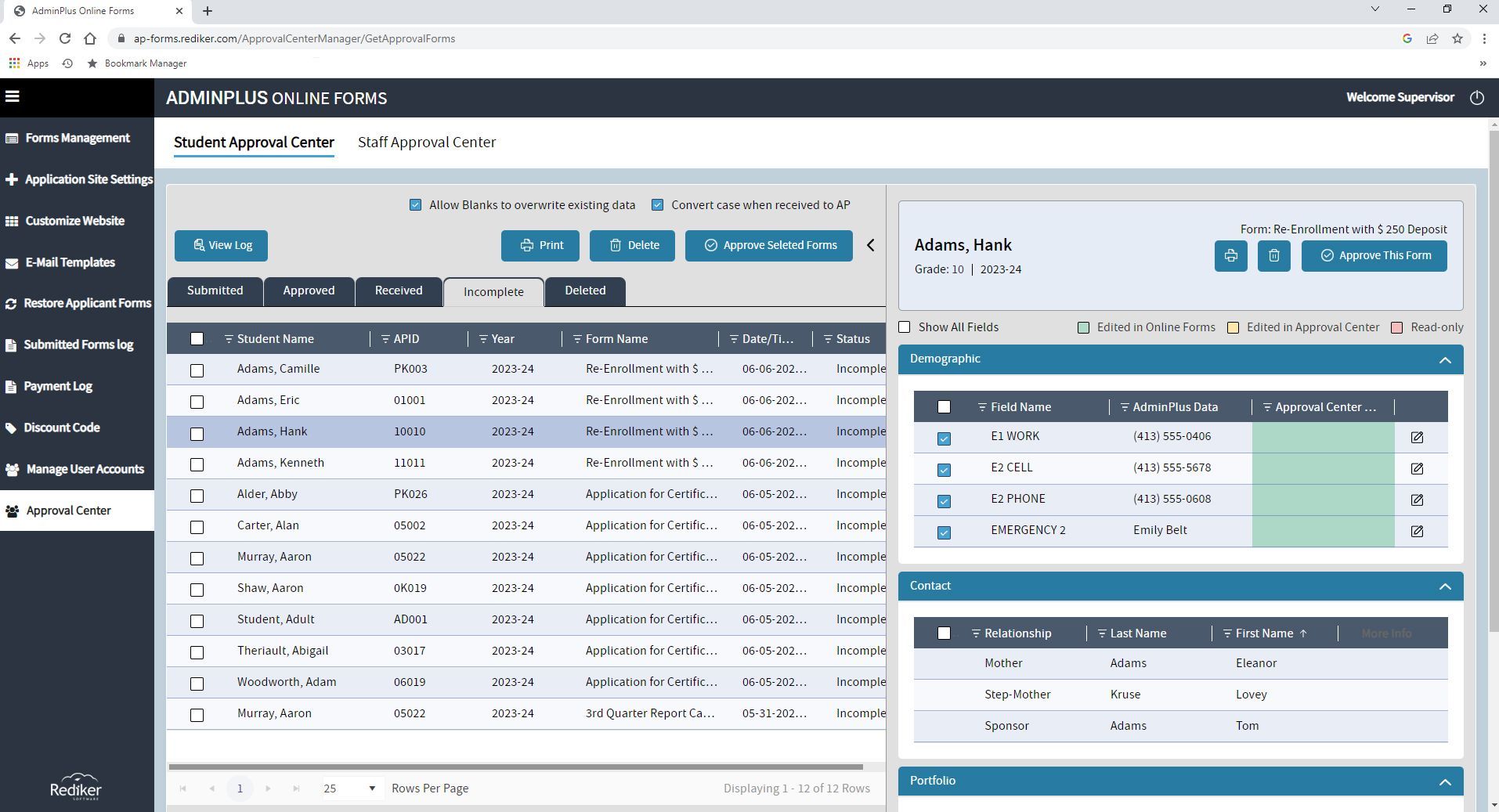Click the power logout icon
This screenshot has height=812, width=1499.
click(1477, 98)
